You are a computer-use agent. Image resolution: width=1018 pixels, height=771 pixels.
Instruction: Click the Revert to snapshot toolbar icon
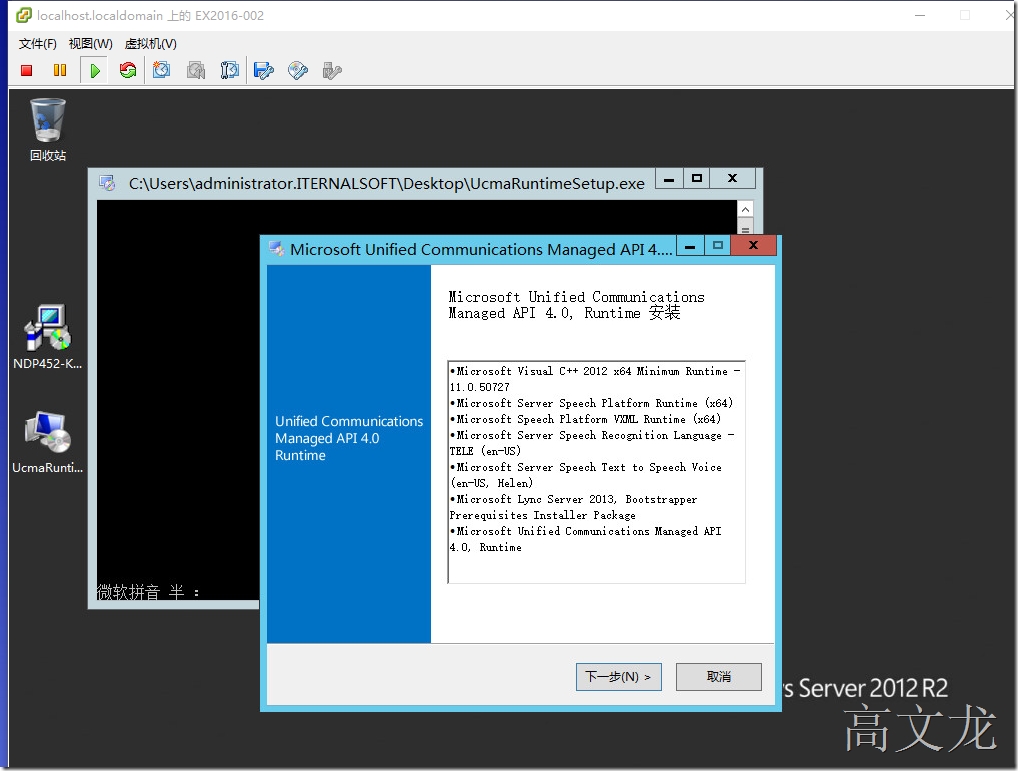(x=195, y=70)
